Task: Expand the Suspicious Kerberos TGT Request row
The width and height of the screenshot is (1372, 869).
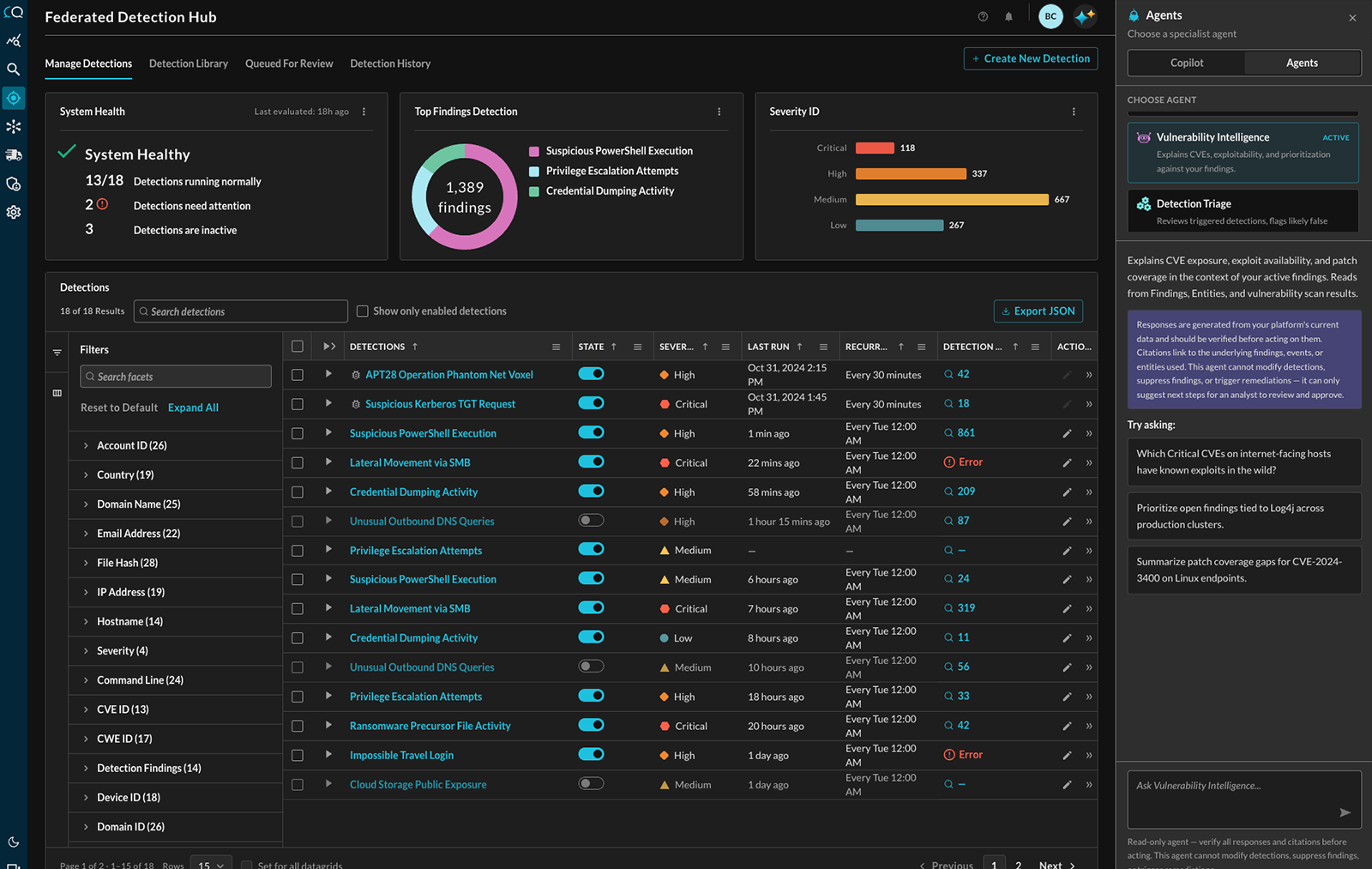Action: click(x=328, y=403)
